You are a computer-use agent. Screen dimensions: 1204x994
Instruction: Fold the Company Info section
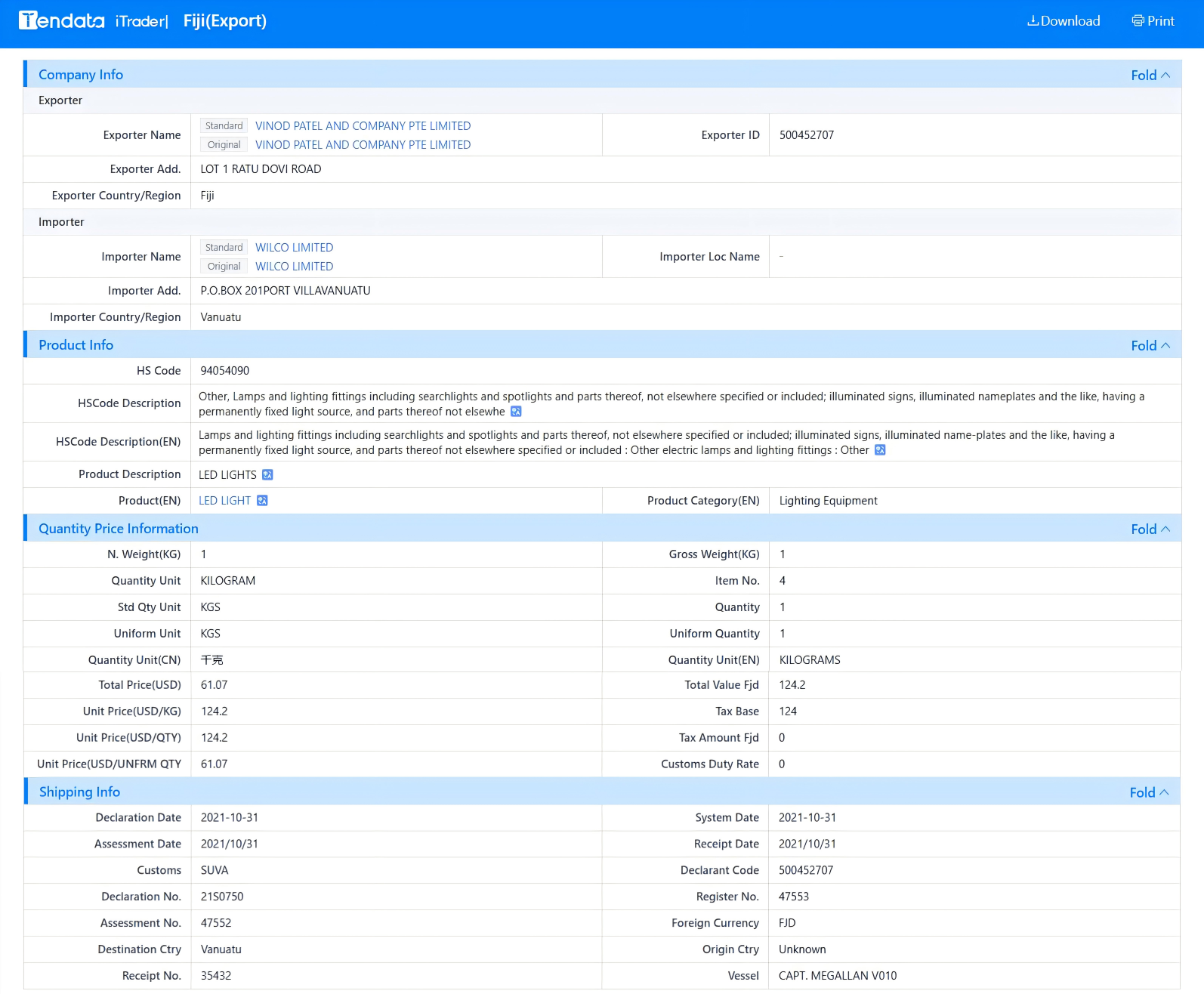(1150, 75)
